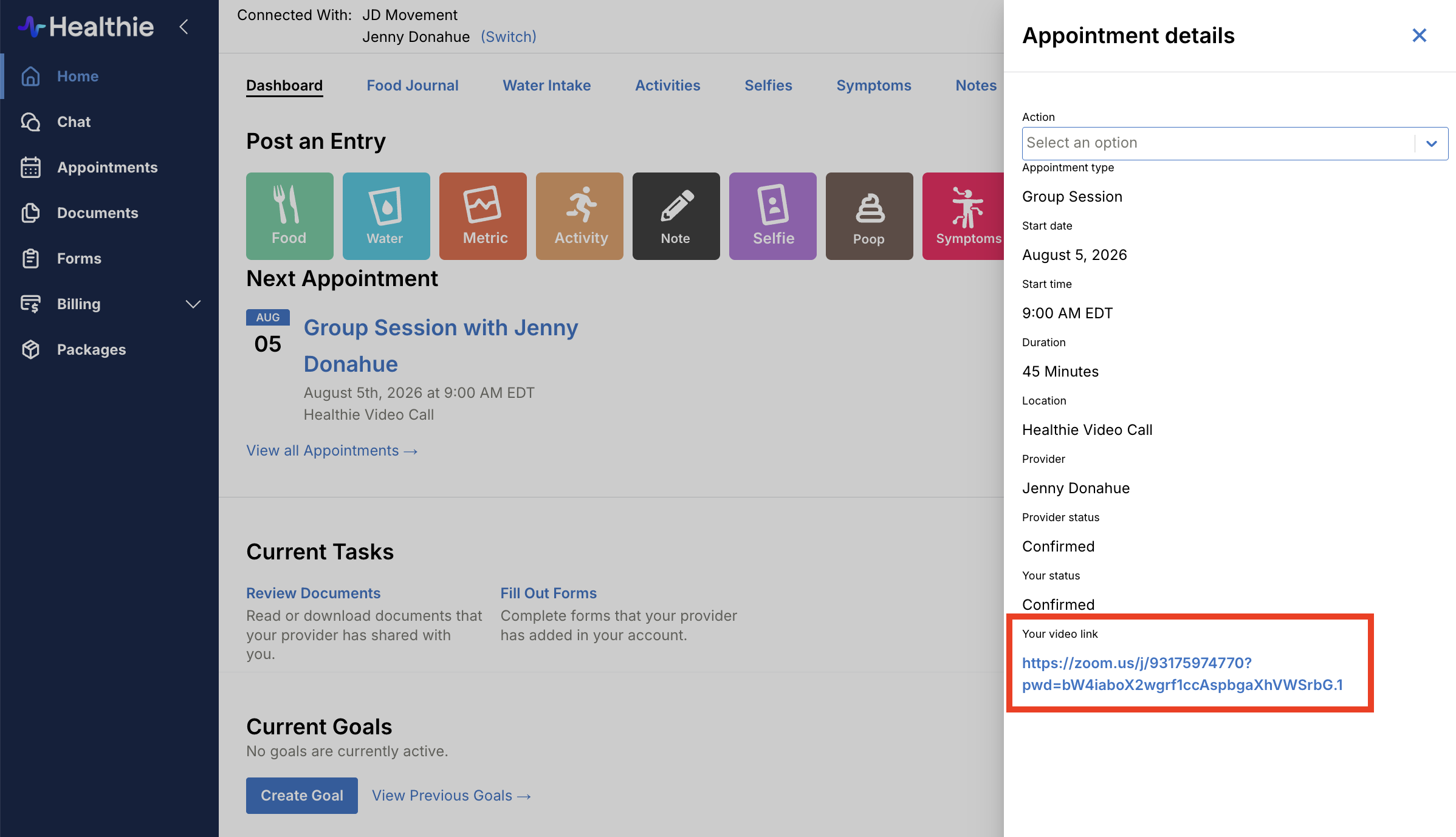Image resolution: width=1456 pixels, height=837 pixels.
Task: Click the '9:00 AM EDT' start time
Action: 1067,313
